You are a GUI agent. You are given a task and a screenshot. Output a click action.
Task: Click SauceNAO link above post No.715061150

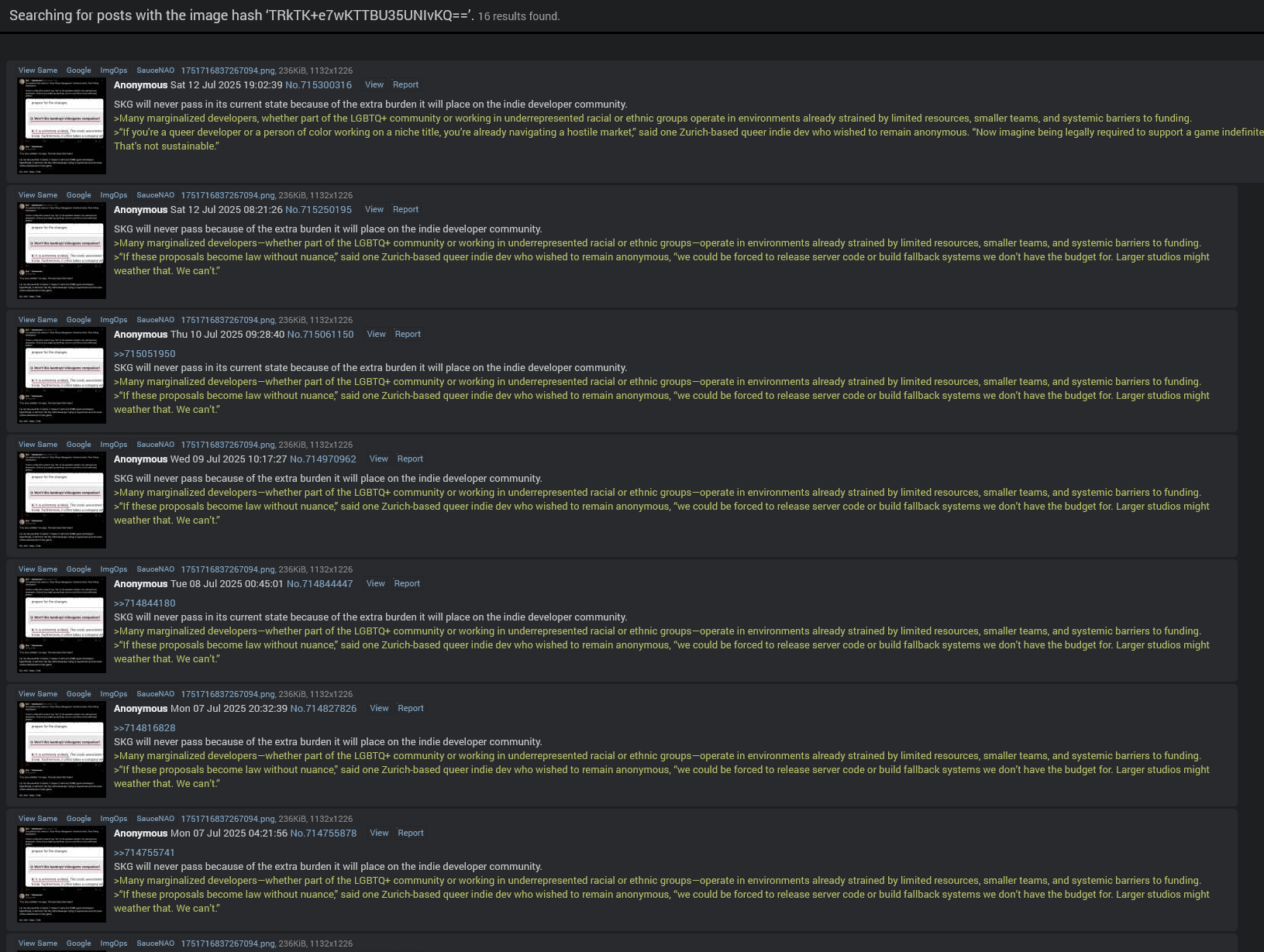point(156,320)
